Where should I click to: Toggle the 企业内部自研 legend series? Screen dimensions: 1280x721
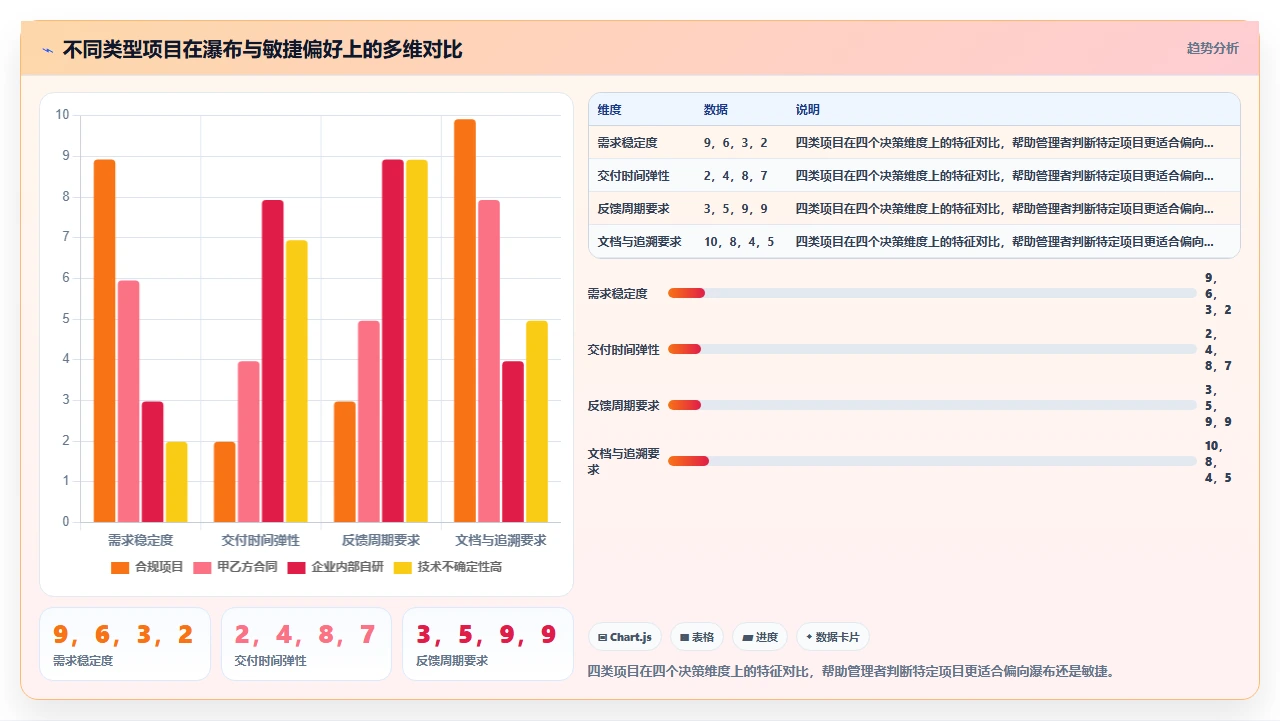pyautogui.click(x=335, y=567)
